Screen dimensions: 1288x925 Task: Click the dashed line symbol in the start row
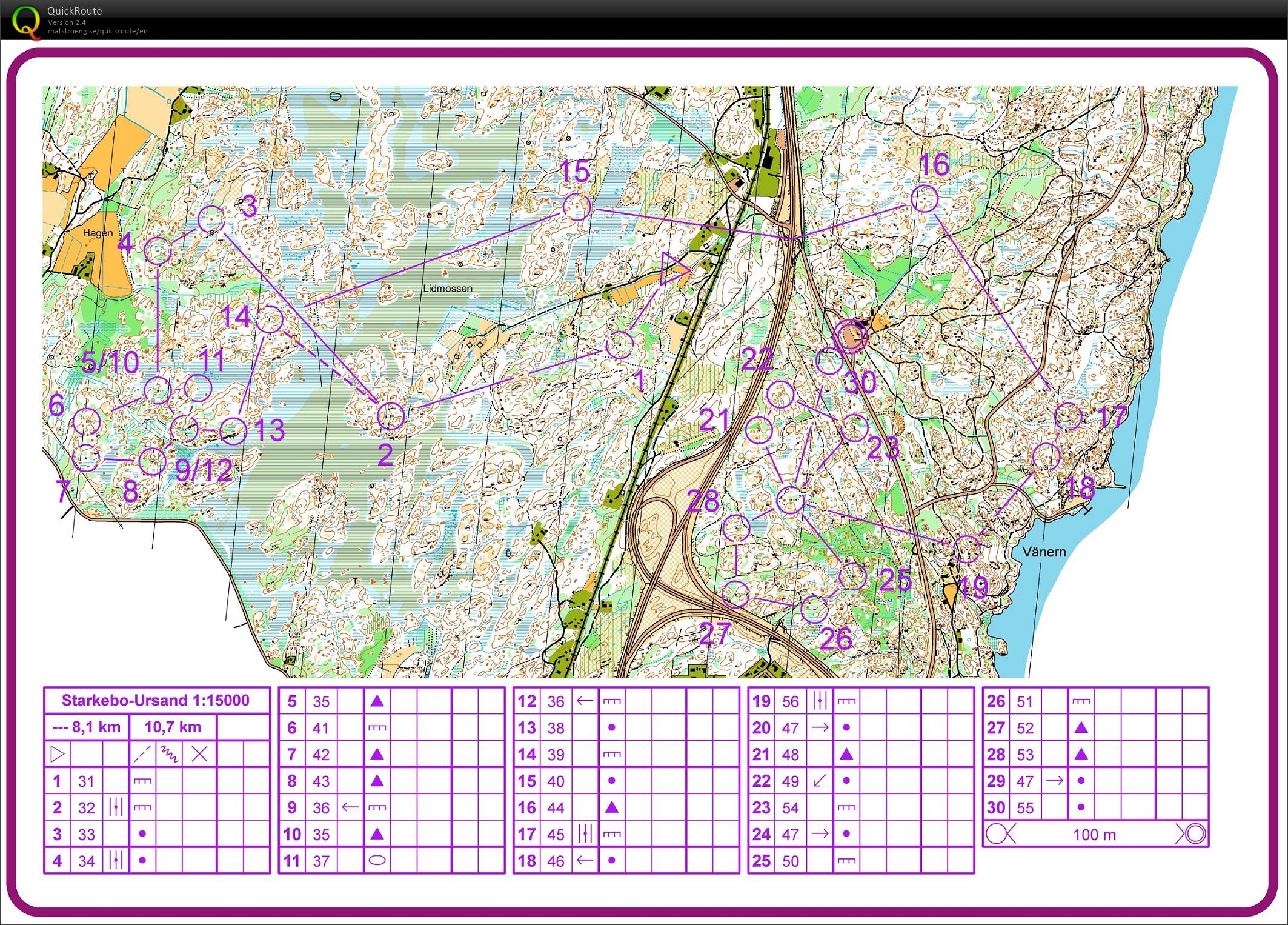[x=143, y=754]
